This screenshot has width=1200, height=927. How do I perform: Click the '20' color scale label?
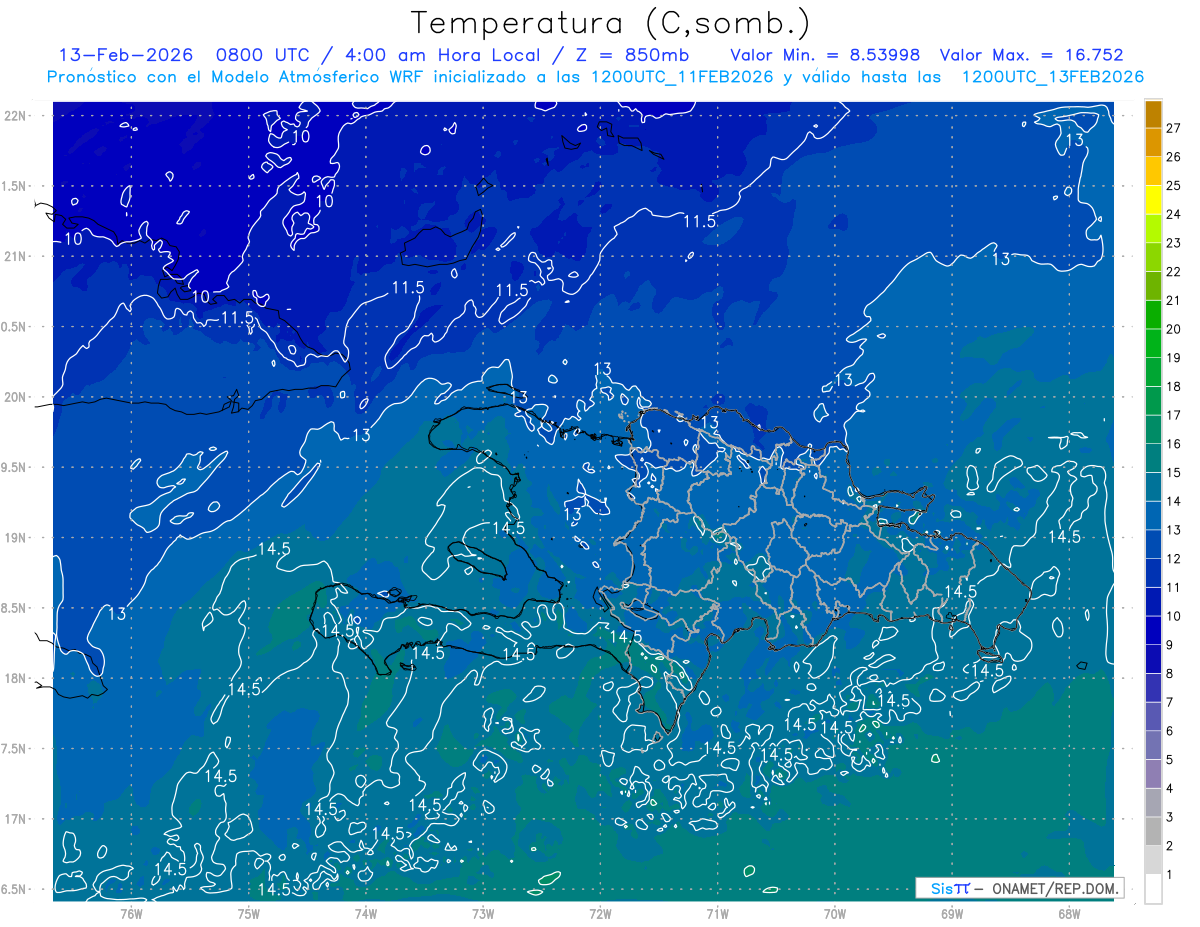pos(1173,329)
